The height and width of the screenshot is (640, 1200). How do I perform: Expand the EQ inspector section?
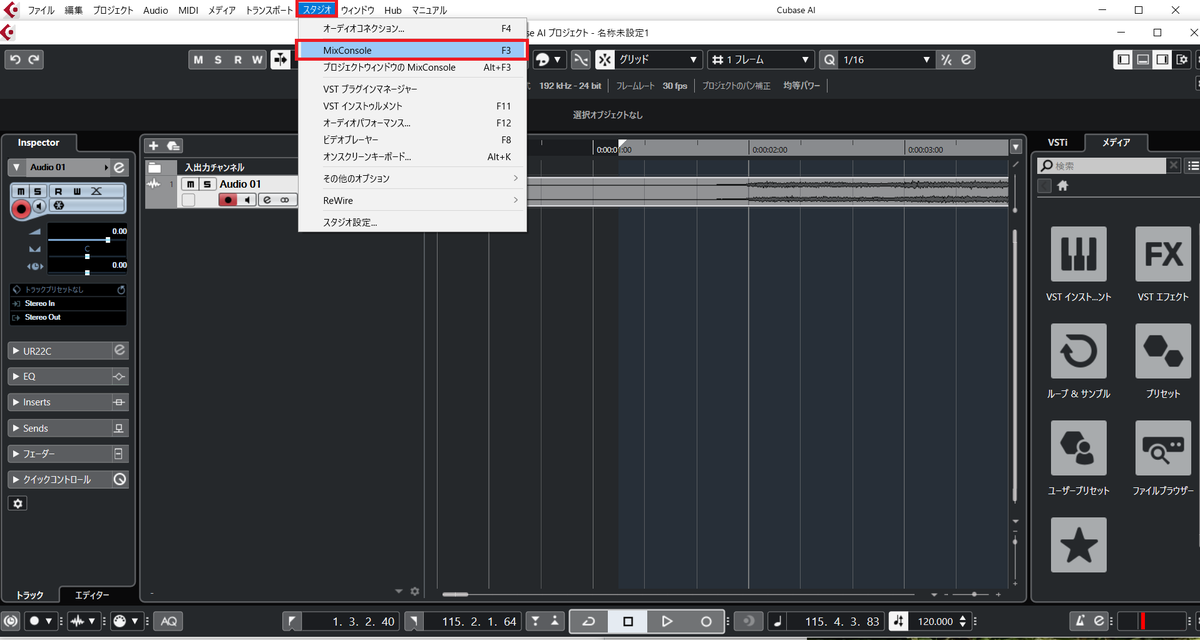coord(68,377)
